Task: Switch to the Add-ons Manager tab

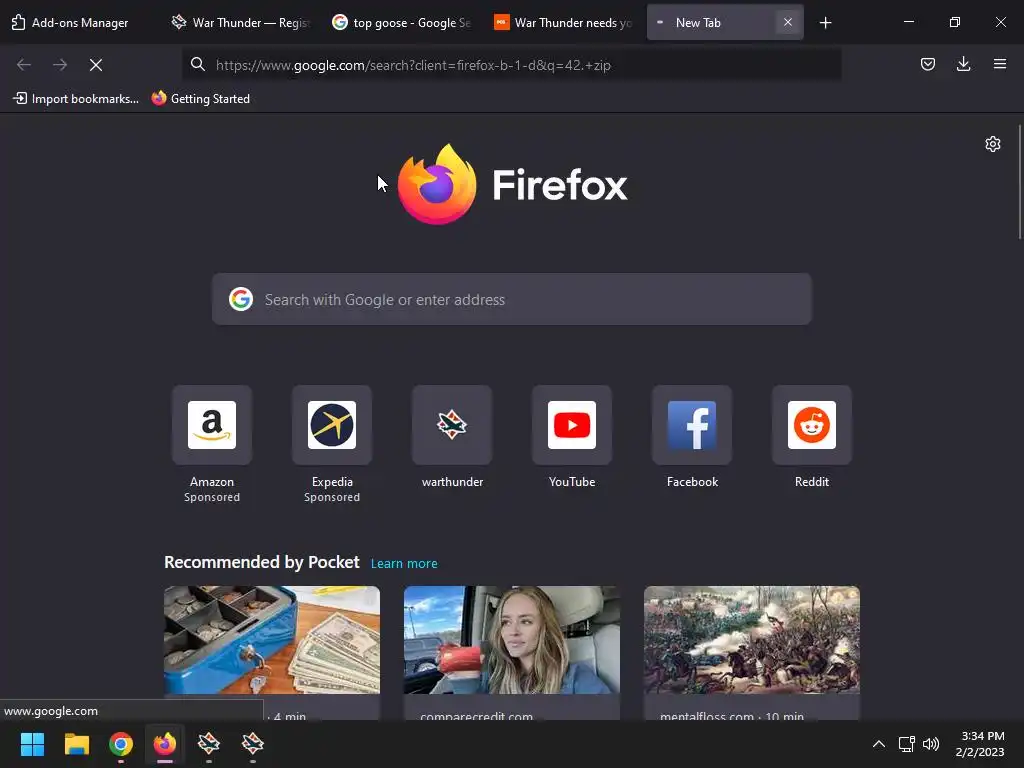Action: tap(71, 22)
